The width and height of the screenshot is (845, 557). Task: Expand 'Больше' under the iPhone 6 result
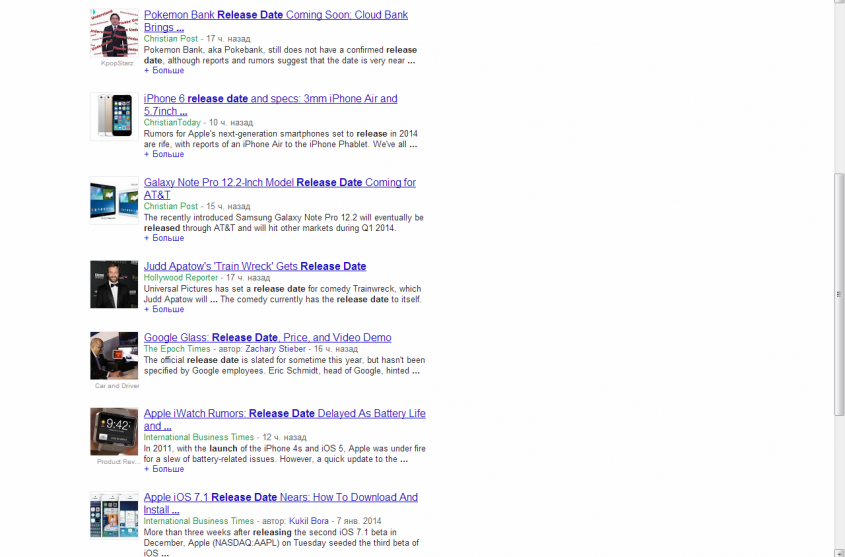coord(164,155)
